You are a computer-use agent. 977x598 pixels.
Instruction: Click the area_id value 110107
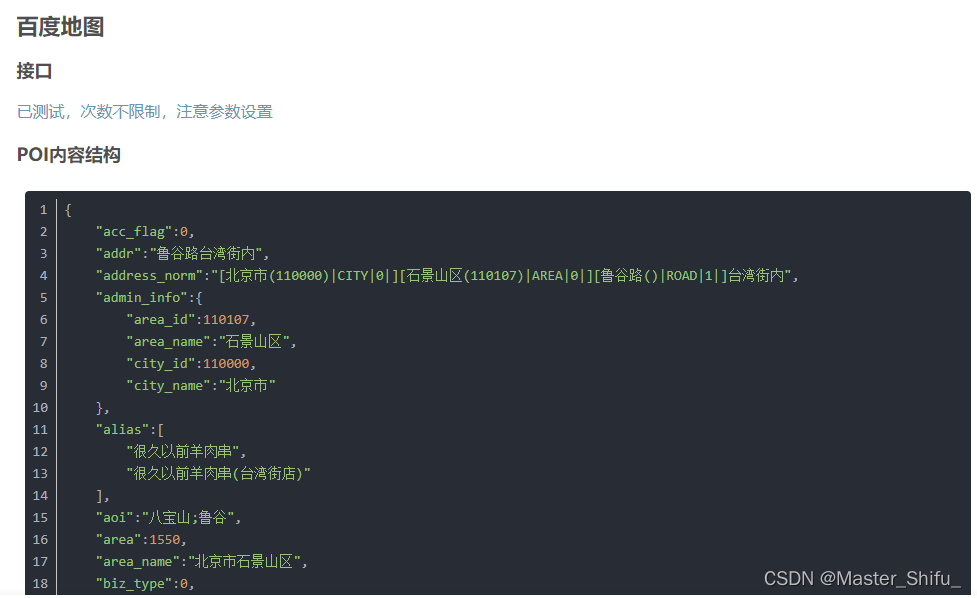[228, 320]
